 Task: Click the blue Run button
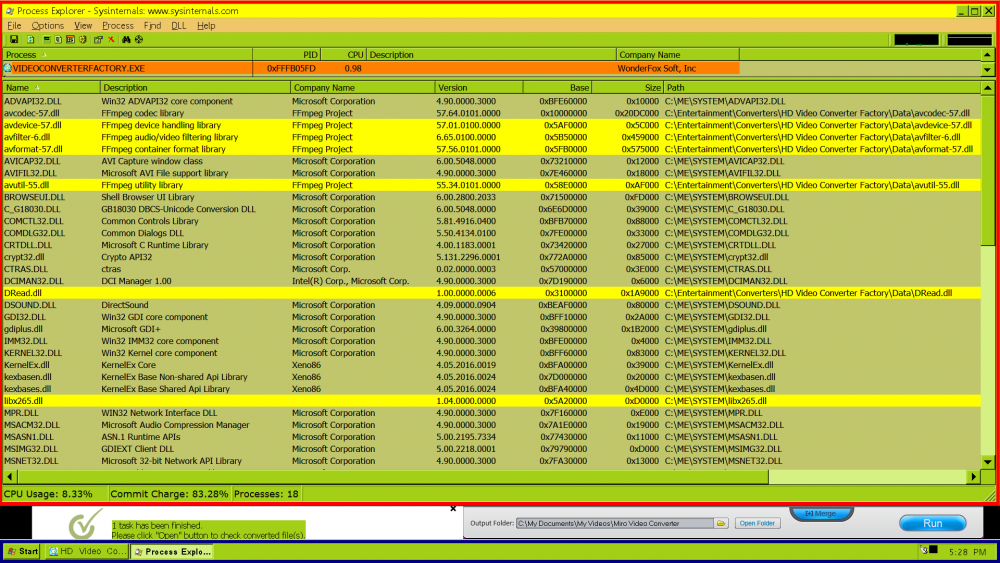932,523
